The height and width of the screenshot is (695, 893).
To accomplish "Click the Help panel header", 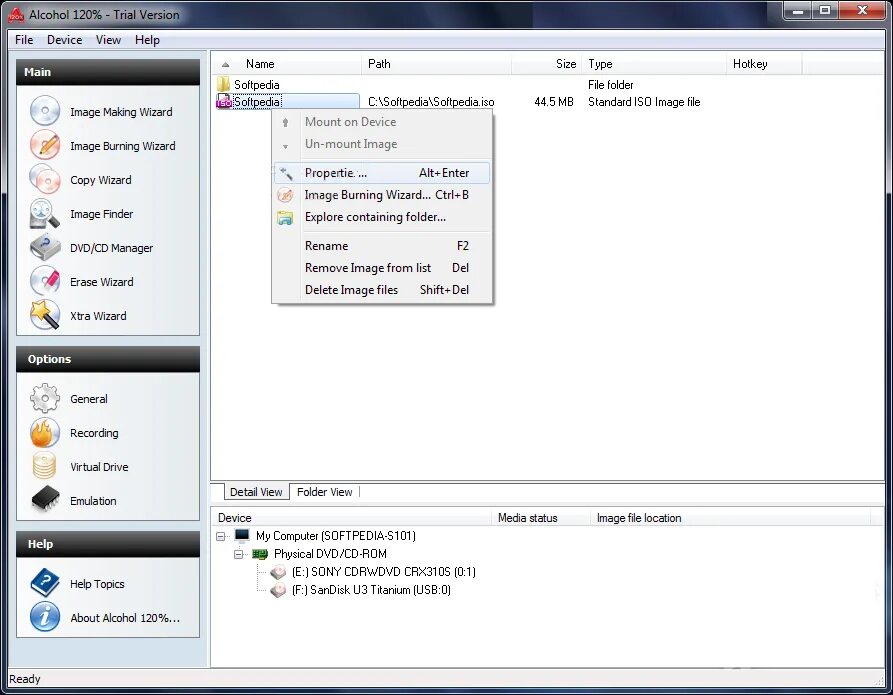I will pos(108,544).
